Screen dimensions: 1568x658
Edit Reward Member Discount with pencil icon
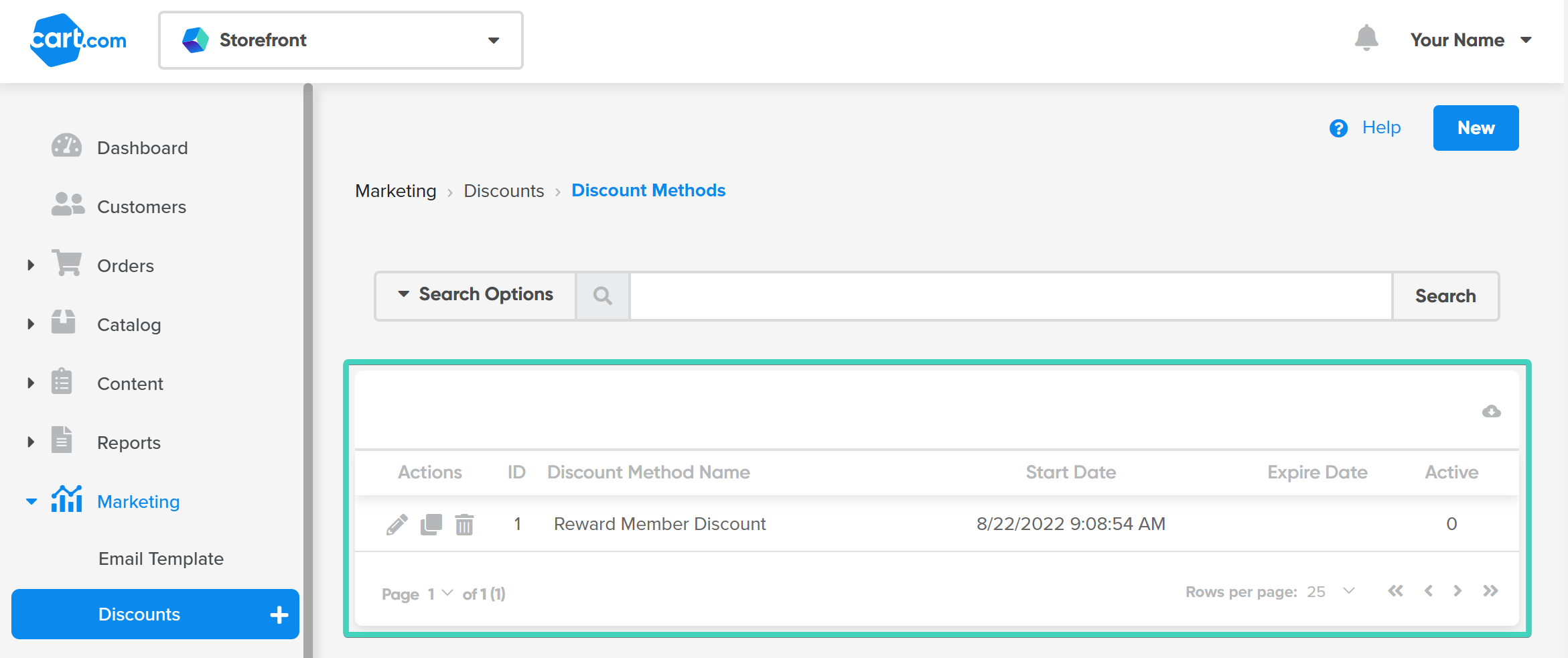tap(397, 525)
